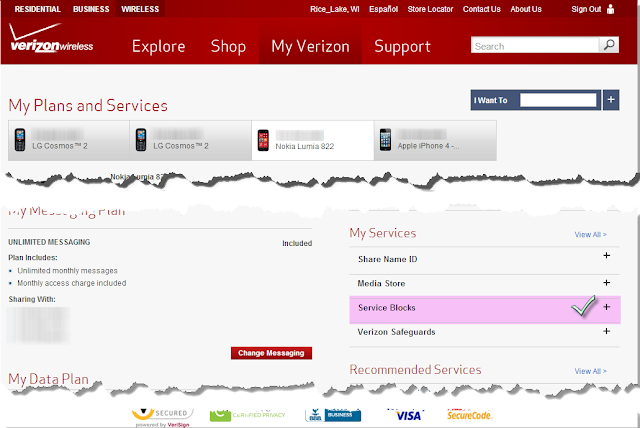The image size is (640, 428).
Task: Click into the Search input field
Action: point(535,45)
